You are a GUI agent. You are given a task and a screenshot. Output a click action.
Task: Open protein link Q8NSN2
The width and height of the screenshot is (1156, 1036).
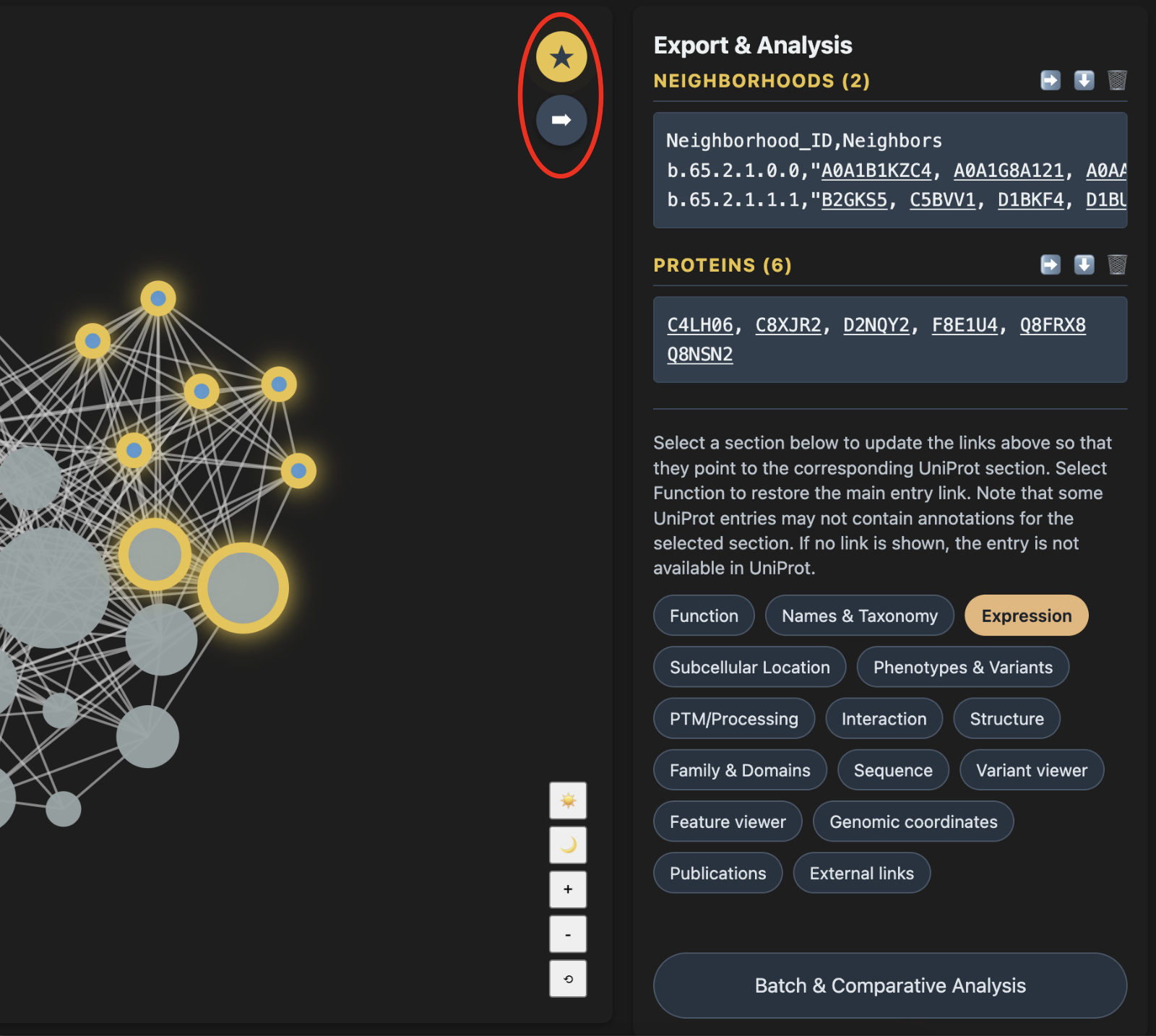click(700, 354)
